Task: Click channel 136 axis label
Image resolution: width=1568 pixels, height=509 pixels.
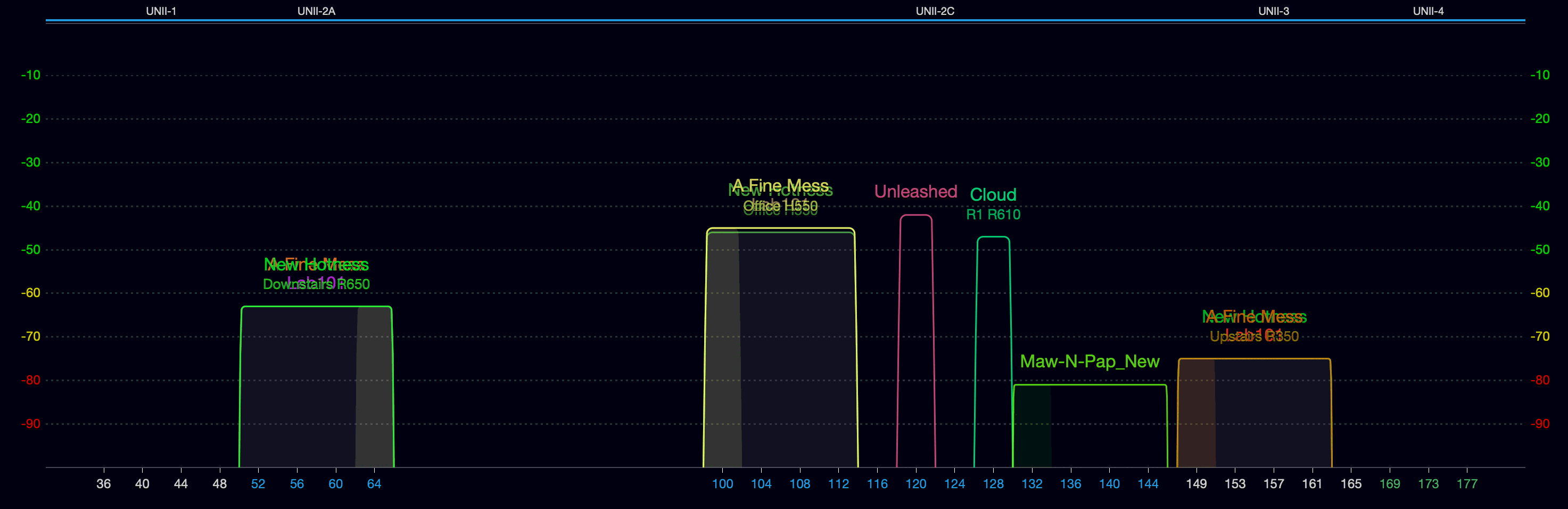Action: tap(1070, 484)
